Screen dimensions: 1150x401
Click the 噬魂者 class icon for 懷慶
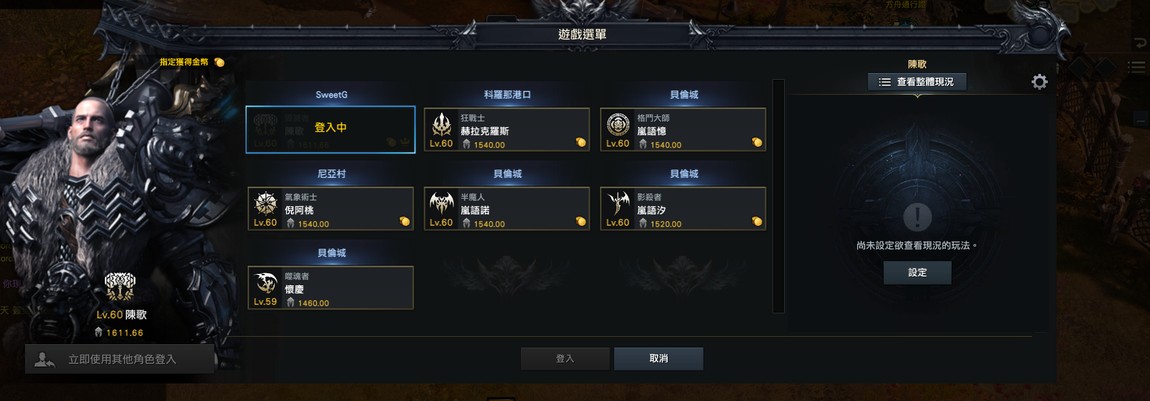265,283
